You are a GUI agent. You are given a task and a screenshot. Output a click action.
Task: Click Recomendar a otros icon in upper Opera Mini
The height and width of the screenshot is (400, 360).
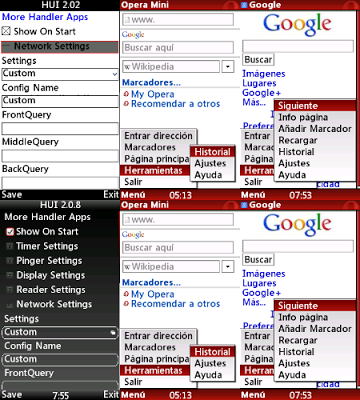click(x=126, y=104)
